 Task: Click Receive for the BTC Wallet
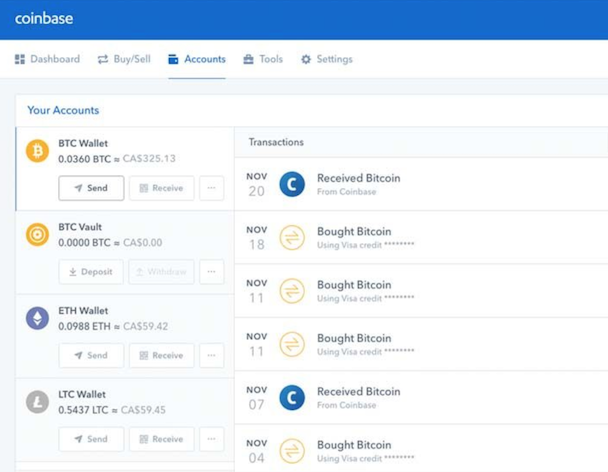coord(161,188)
